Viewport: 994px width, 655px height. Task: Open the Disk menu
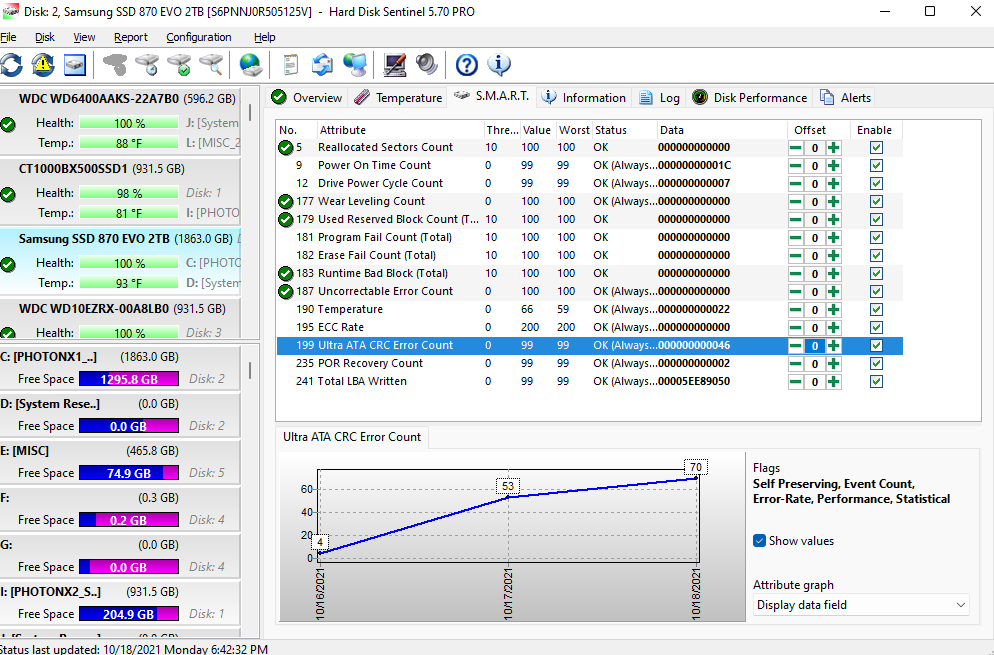45,37
